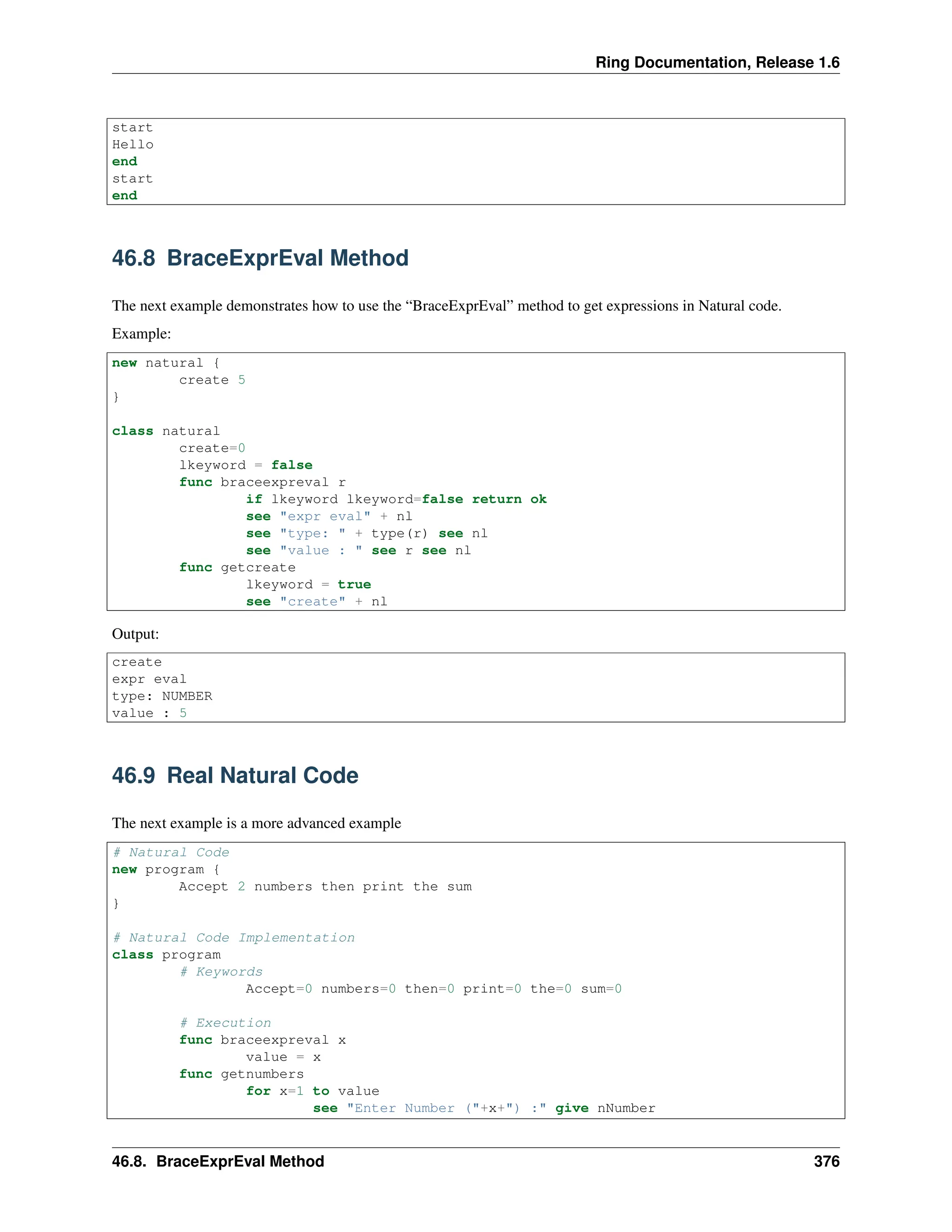Click the 'Hello' output line

click(x=132, y=145)
